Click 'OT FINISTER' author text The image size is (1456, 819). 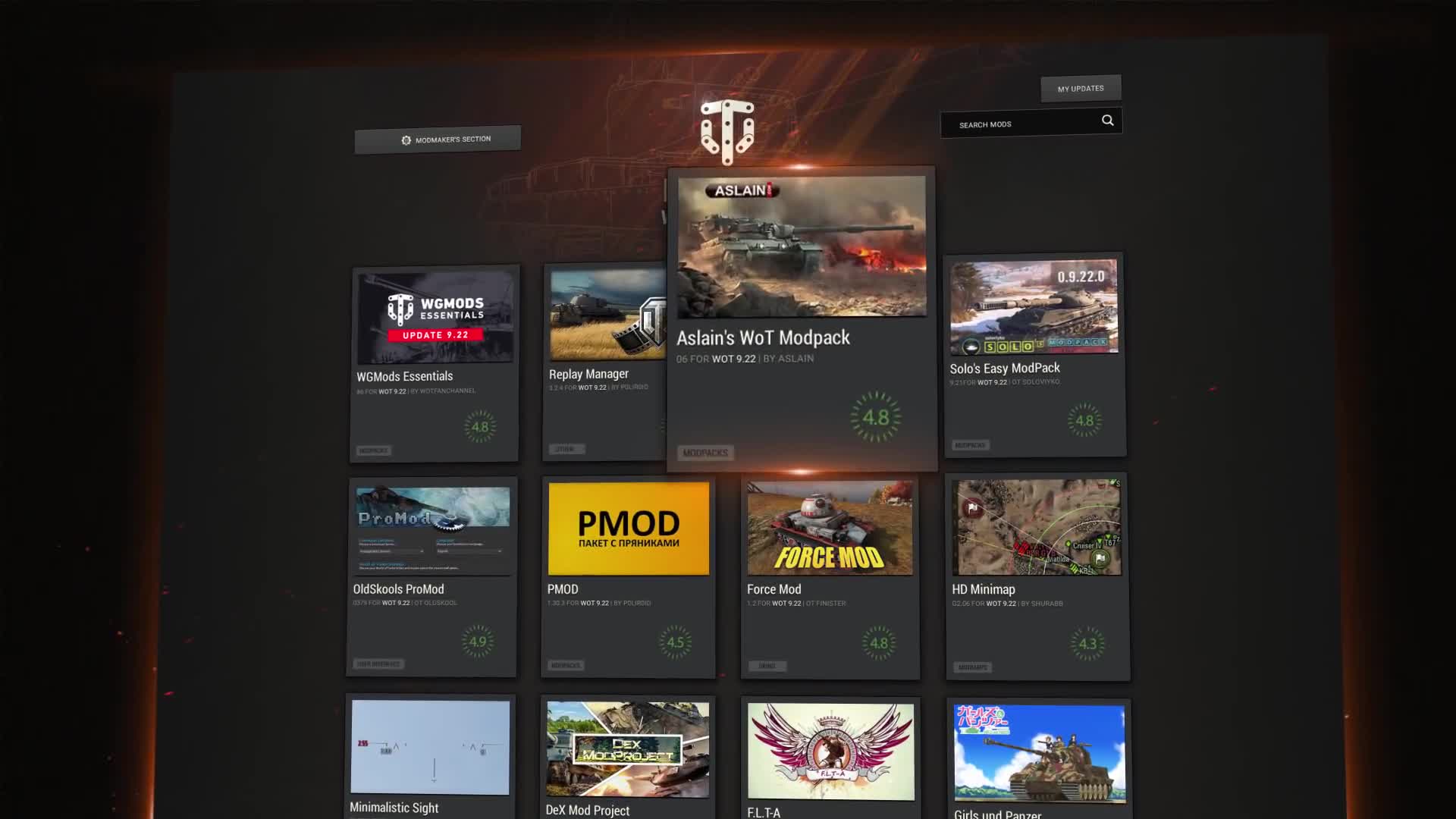[826, 604]
